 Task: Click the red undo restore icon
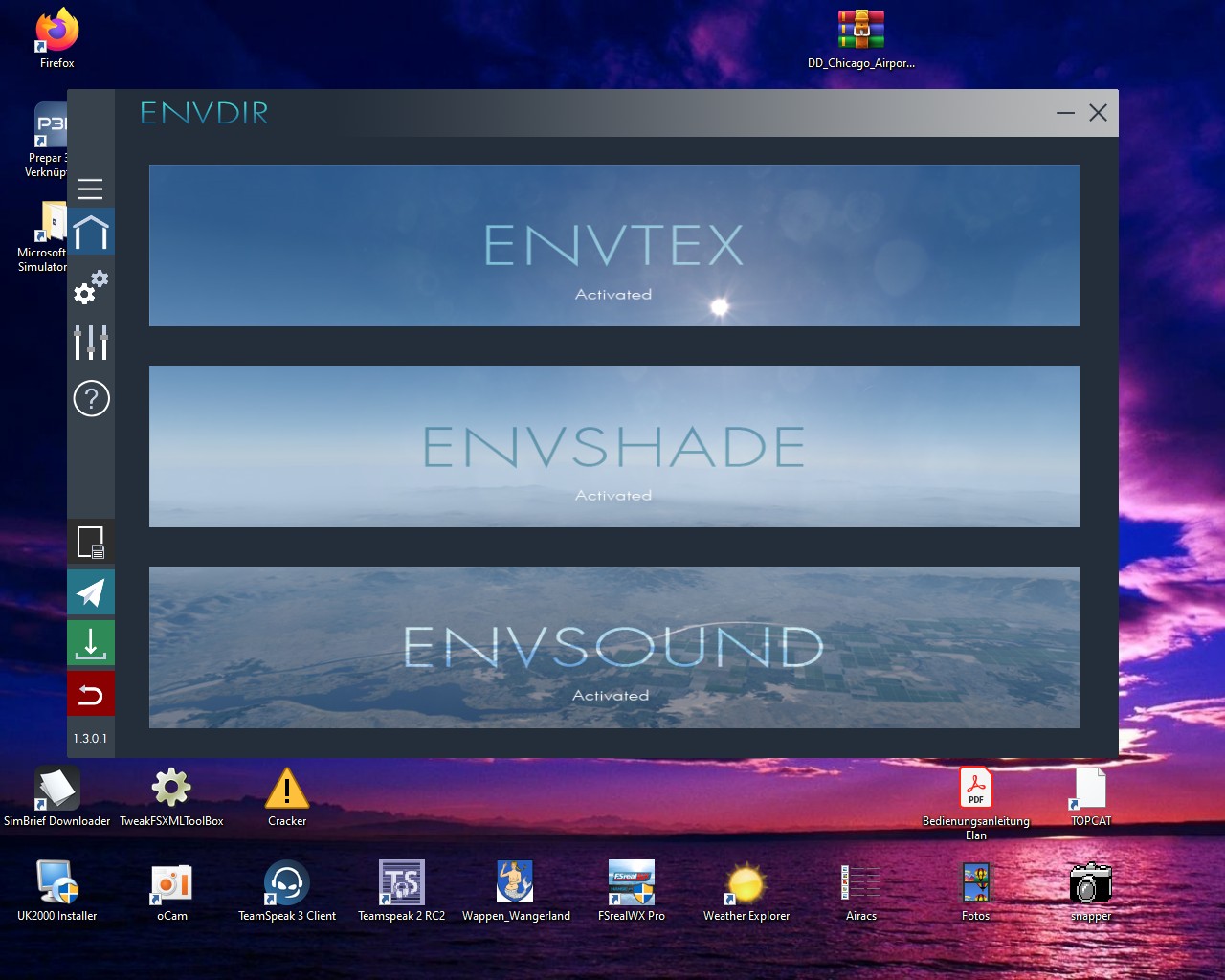91,694
